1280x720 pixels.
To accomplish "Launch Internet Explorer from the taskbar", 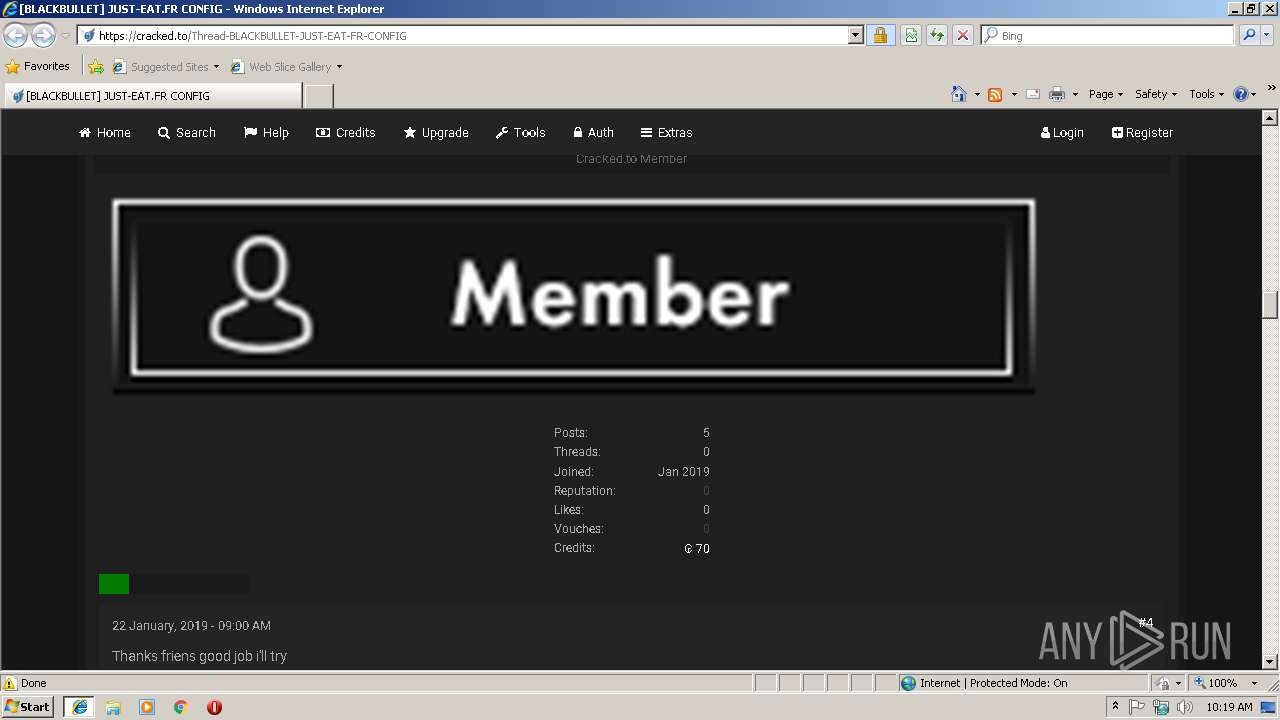I will [x=79, y=707].
